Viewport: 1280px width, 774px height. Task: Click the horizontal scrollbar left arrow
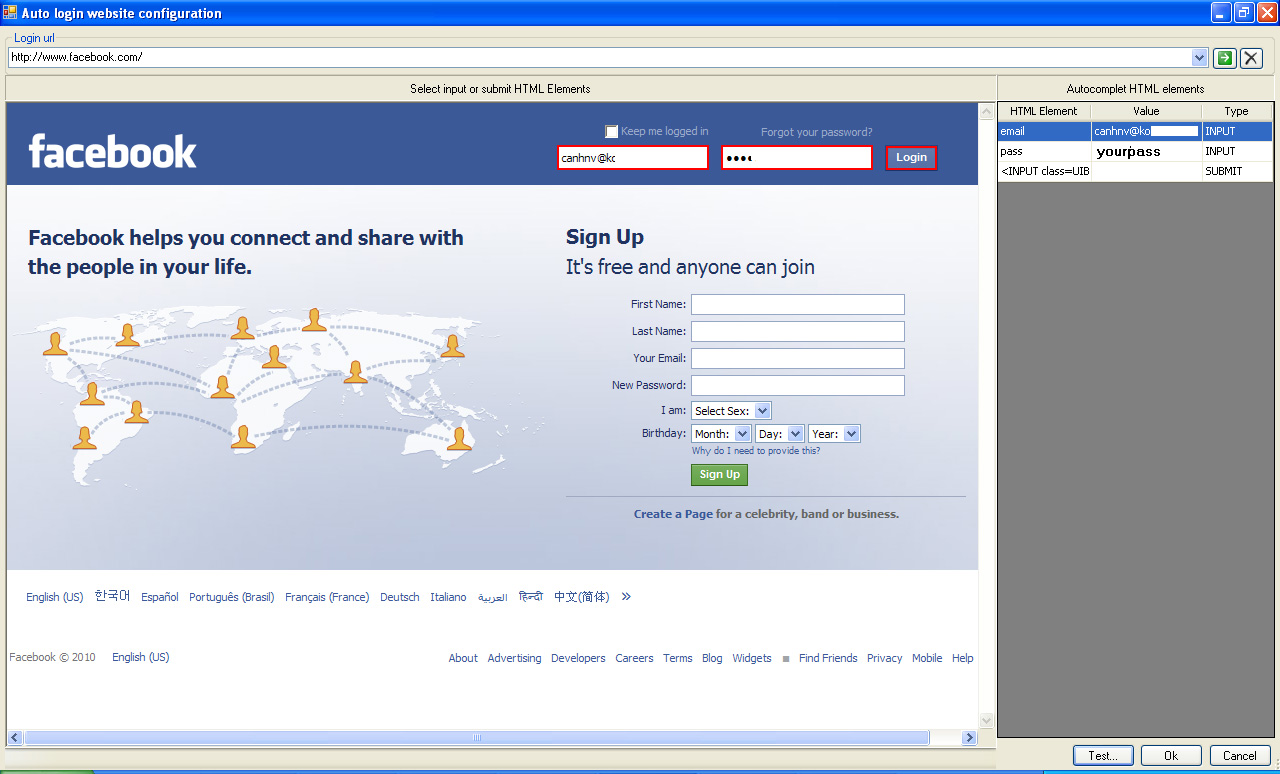pos(15,737)
